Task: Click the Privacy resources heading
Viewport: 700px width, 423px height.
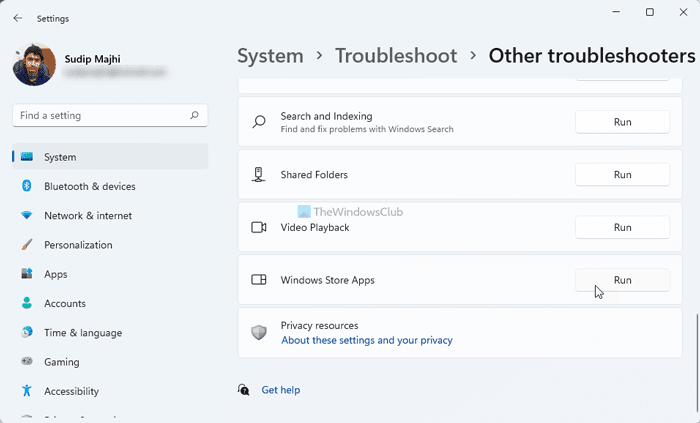Action: (319, 325)
